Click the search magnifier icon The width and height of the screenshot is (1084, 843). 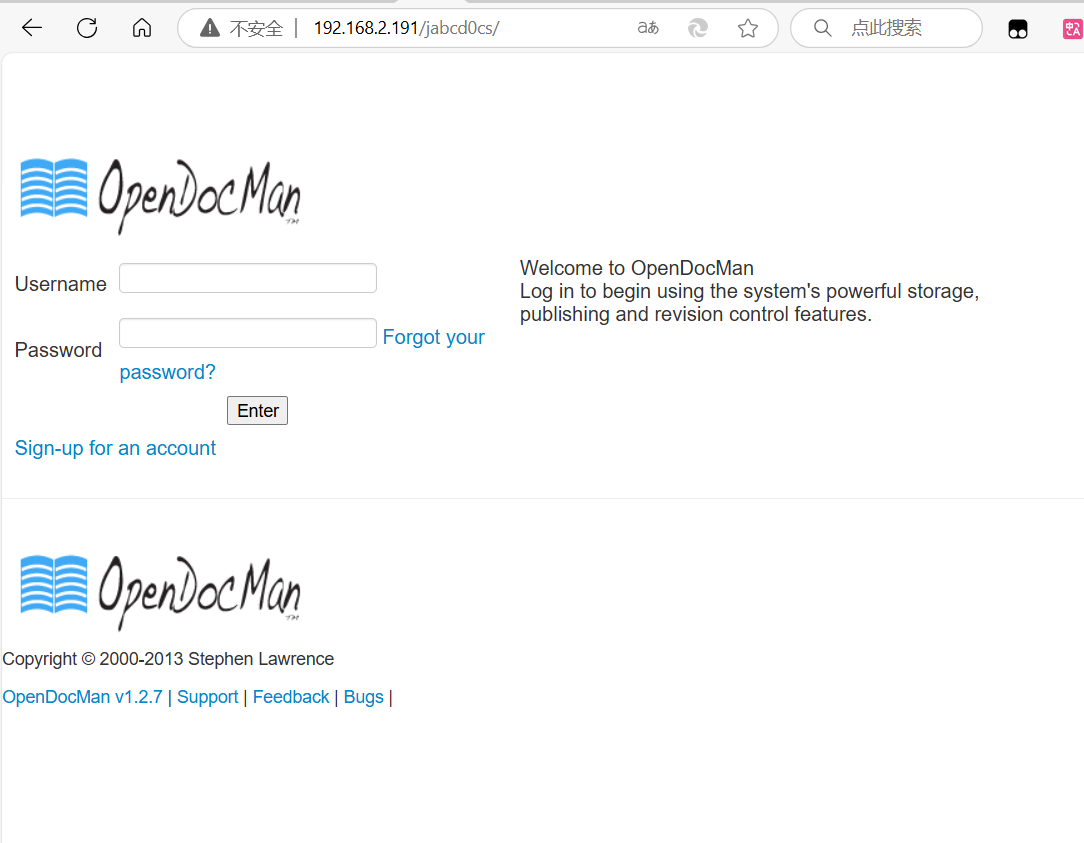point(822,28)
